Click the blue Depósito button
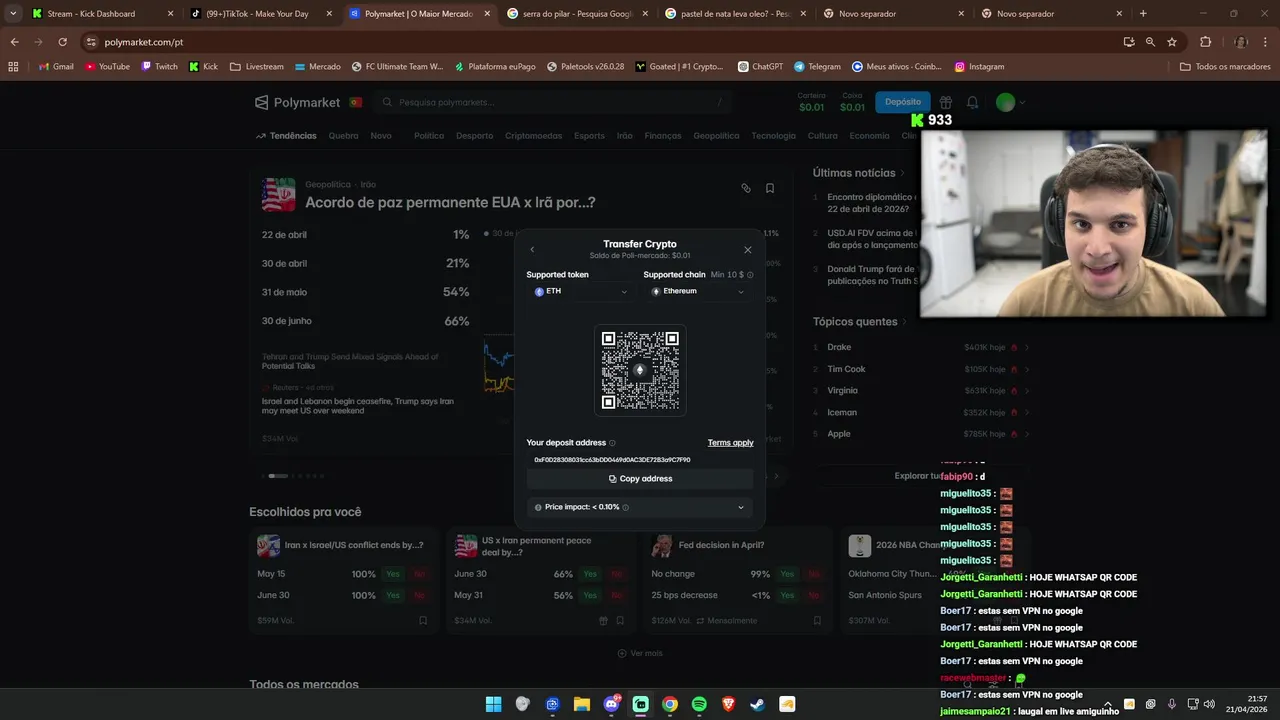The height and width of the screenshot is (720, 1280). click(903, 102)
